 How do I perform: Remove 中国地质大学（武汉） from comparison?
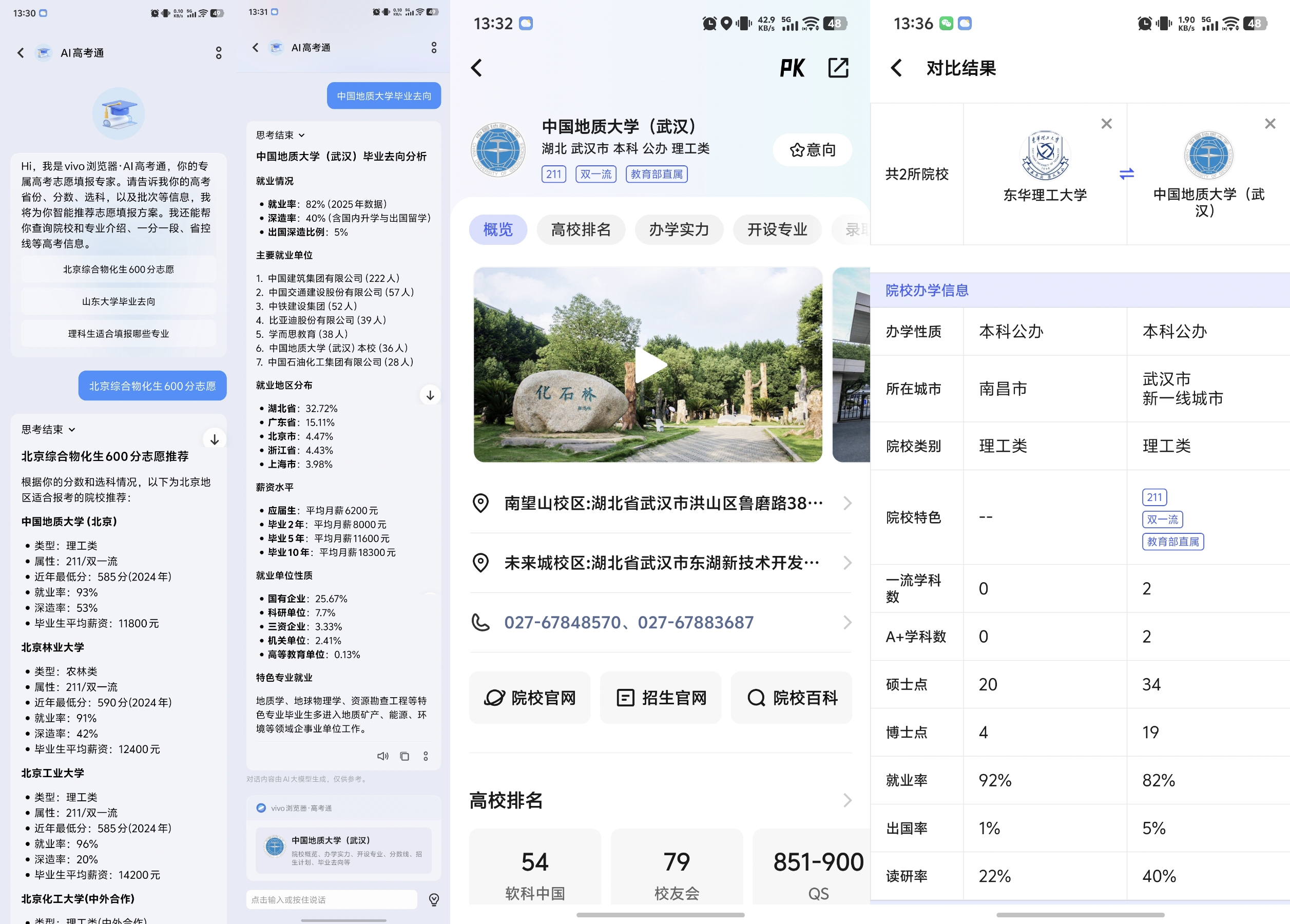point(1270,123)
